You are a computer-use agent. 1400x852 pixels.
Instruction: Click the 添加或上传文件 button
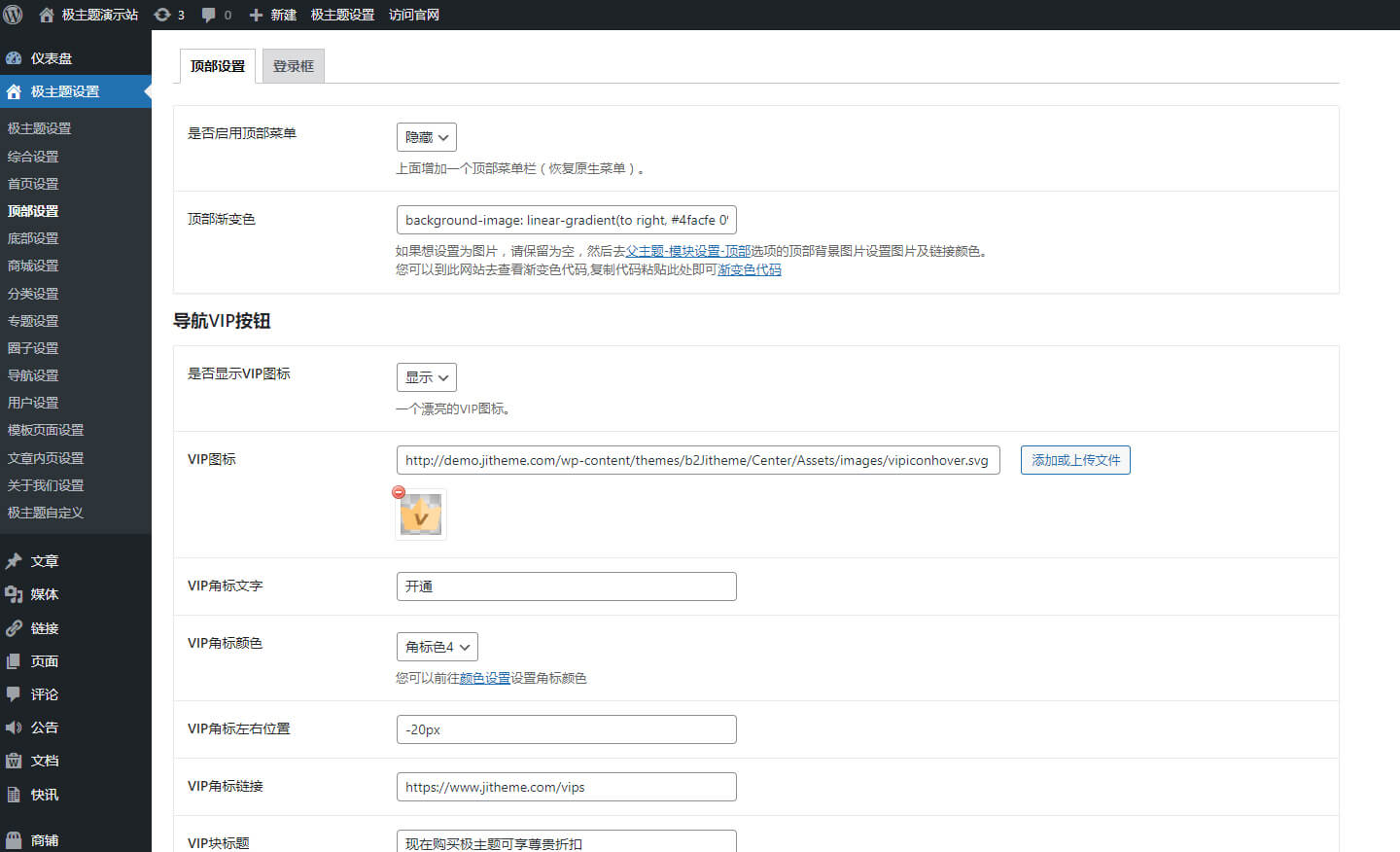1075,460
